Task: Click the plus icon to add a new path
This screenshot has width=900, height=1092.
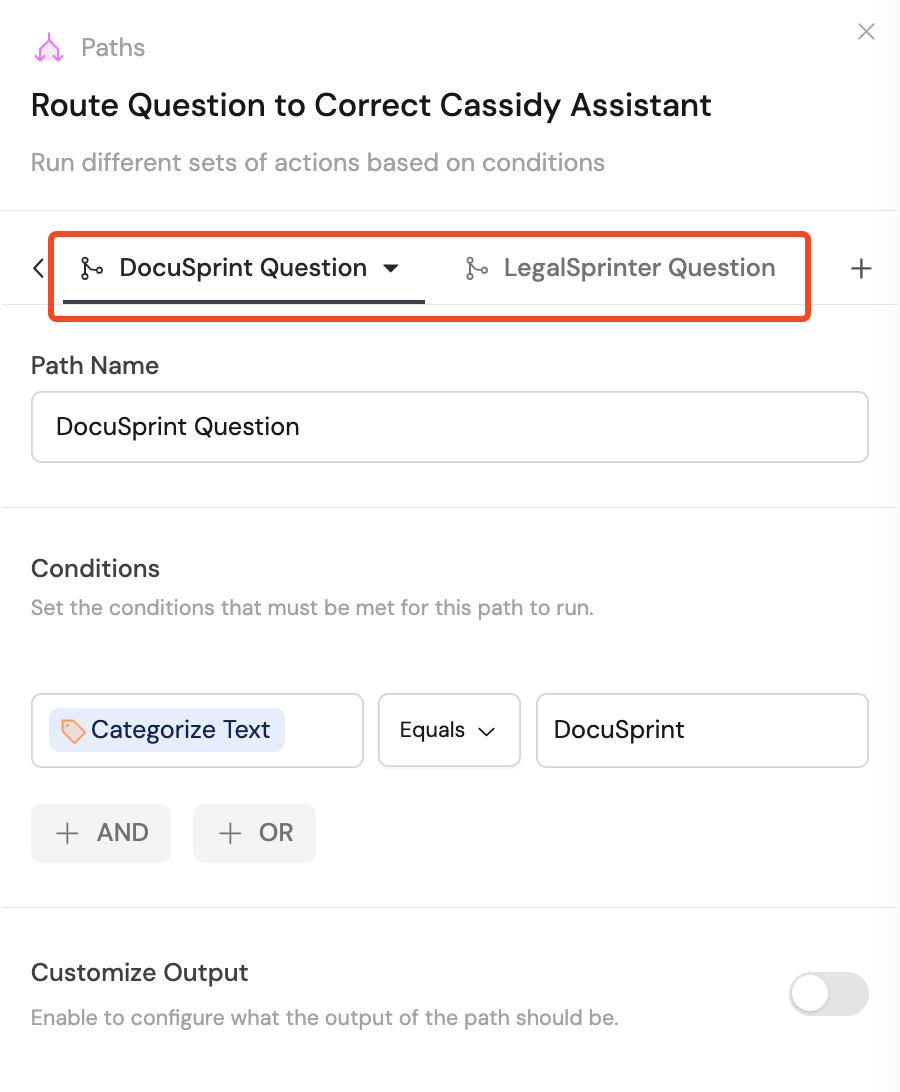Action: (x=861, y=267)
